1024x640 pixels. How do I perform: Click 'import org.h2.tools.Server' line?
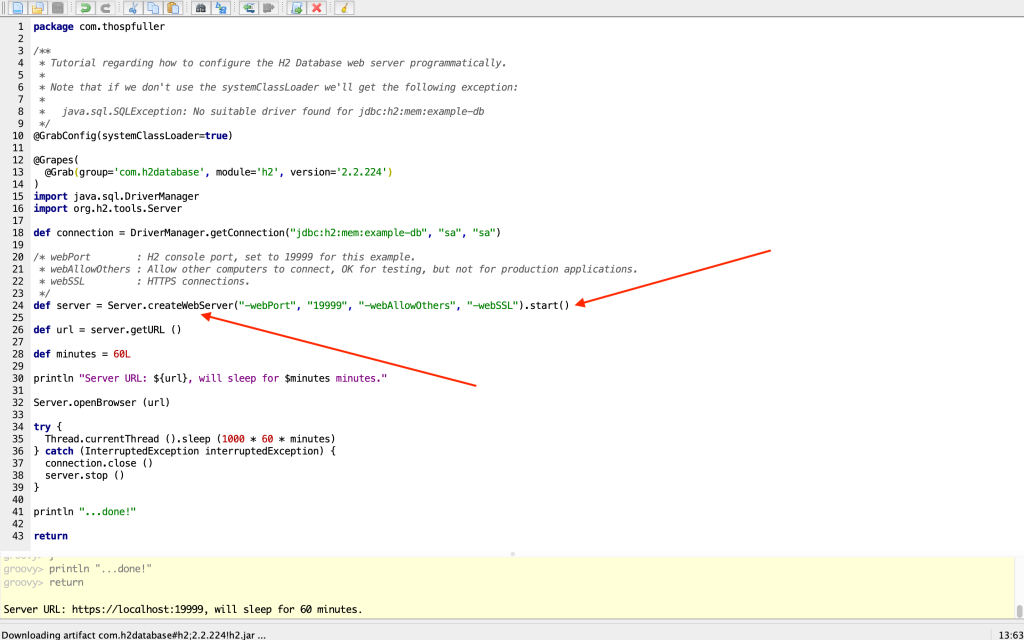tap(108, 208)
